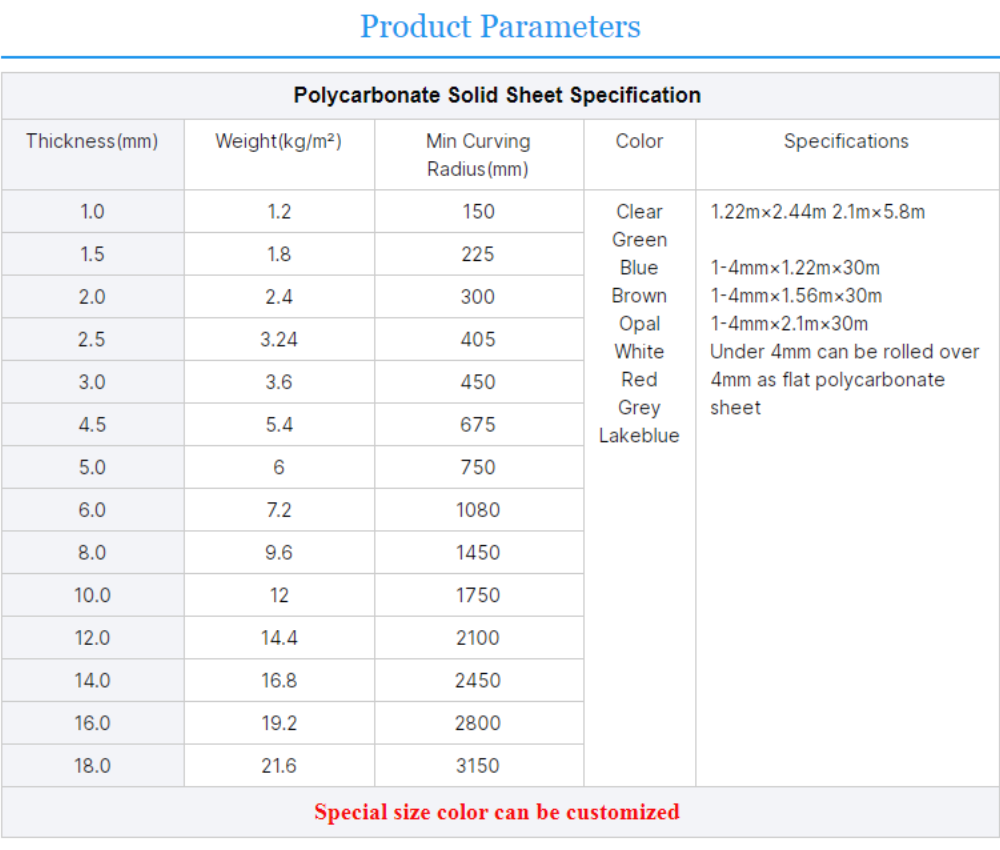Click the red Special size color customized note
This screenshot has width=1000, height=850.
tap(497, 812)
